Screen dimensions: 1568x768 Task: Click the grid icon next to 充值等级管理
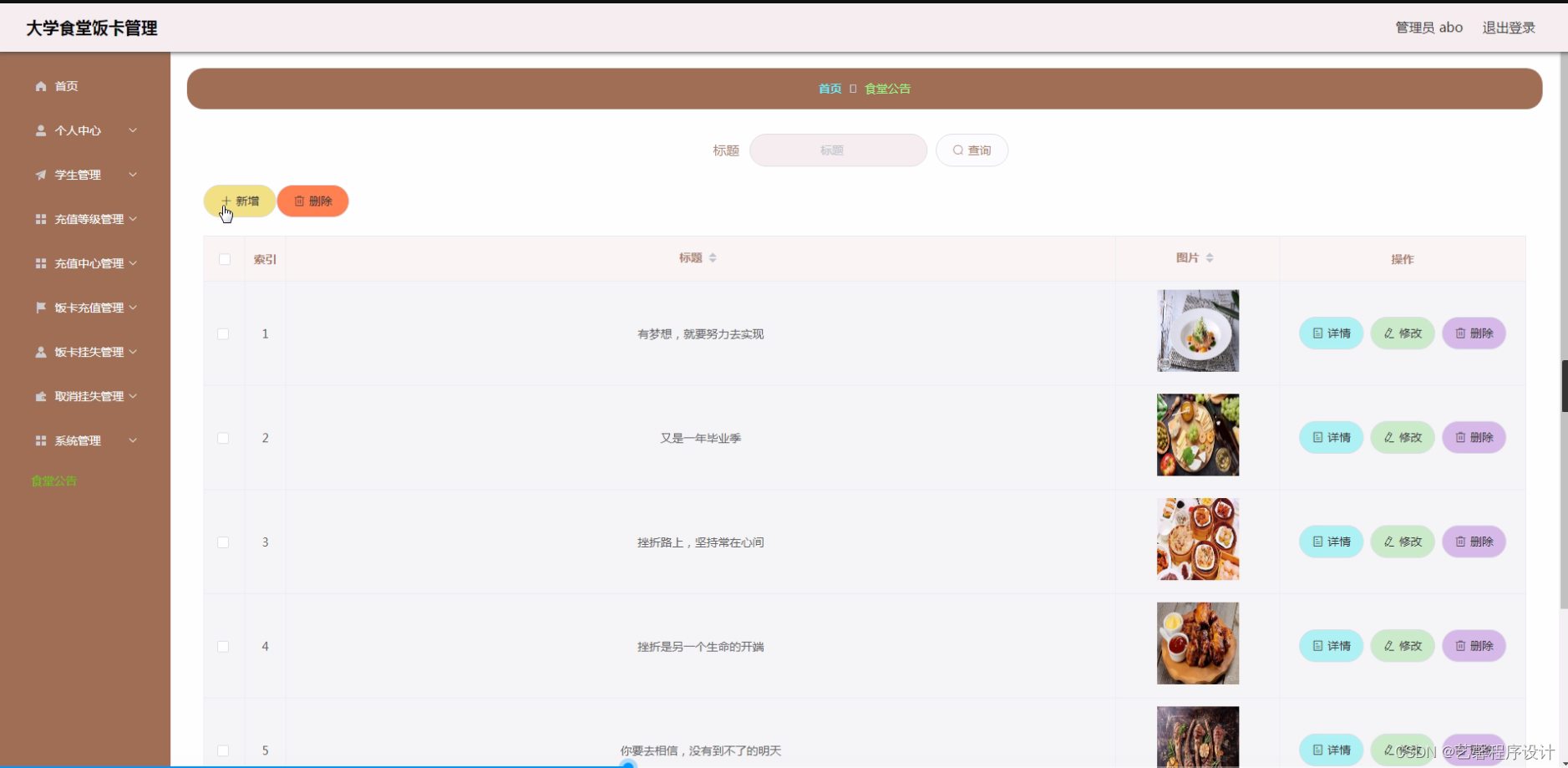[39, 219]
